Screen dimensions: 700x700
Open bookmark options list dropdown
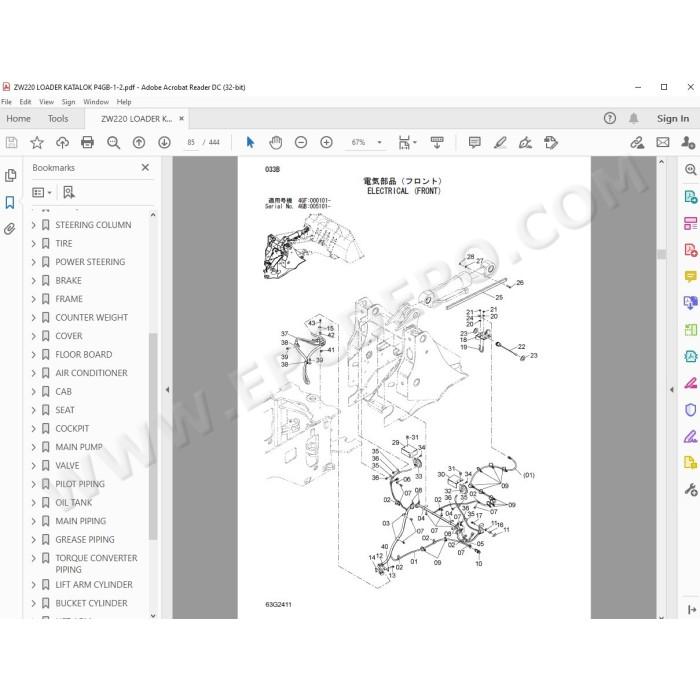[x=42, y=192]
